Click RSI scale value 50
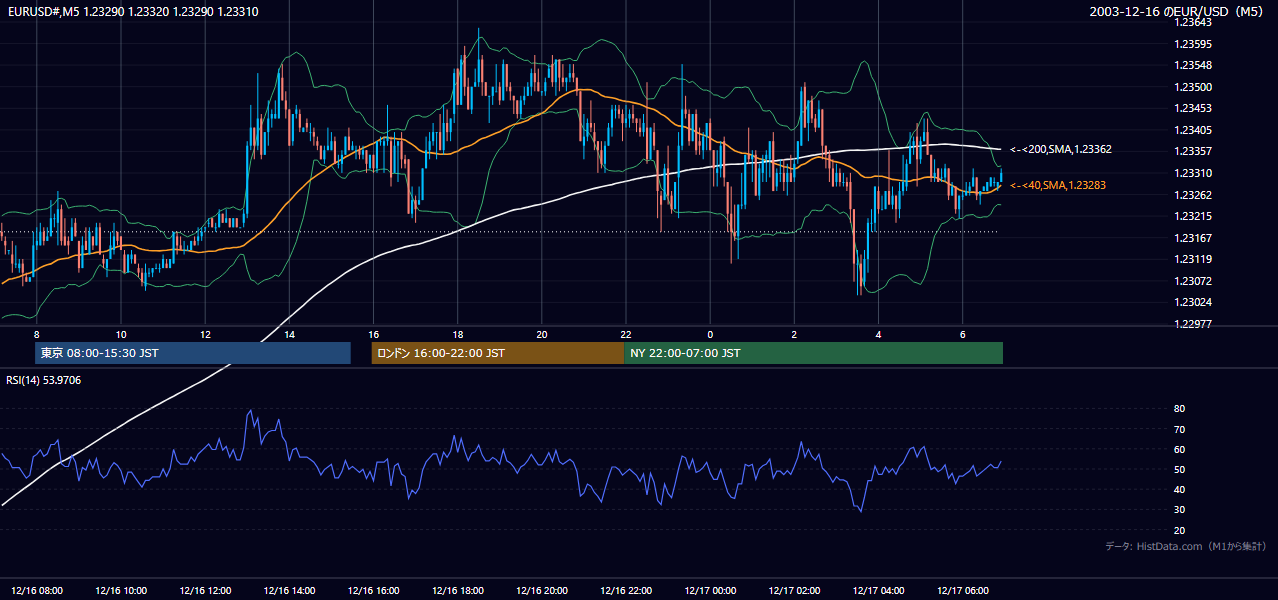The height and width of the screenshot is (600, 1278). [1179, 470]
